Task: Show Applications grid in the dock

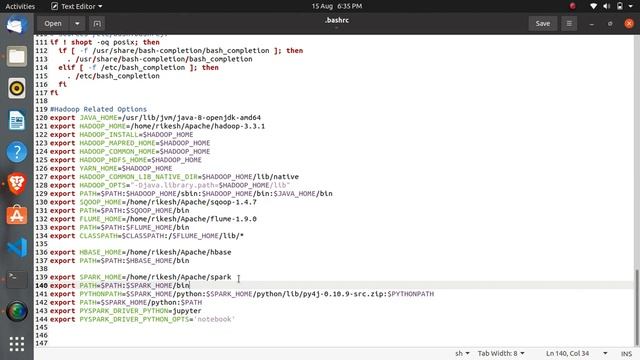Action: 16,344
